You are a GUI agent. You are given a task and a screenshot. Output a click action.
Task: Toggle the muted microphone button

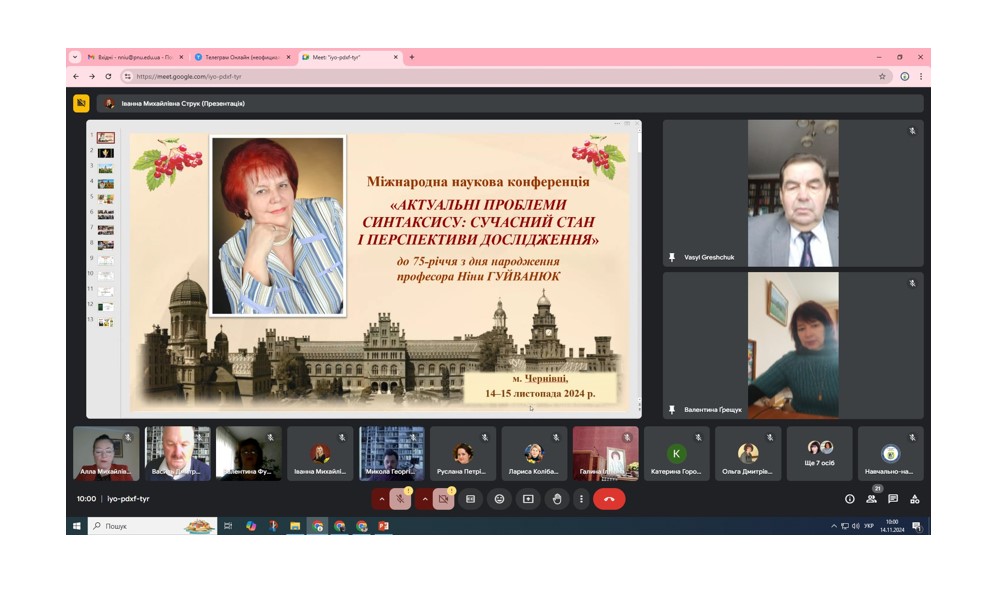coord(400,499)
